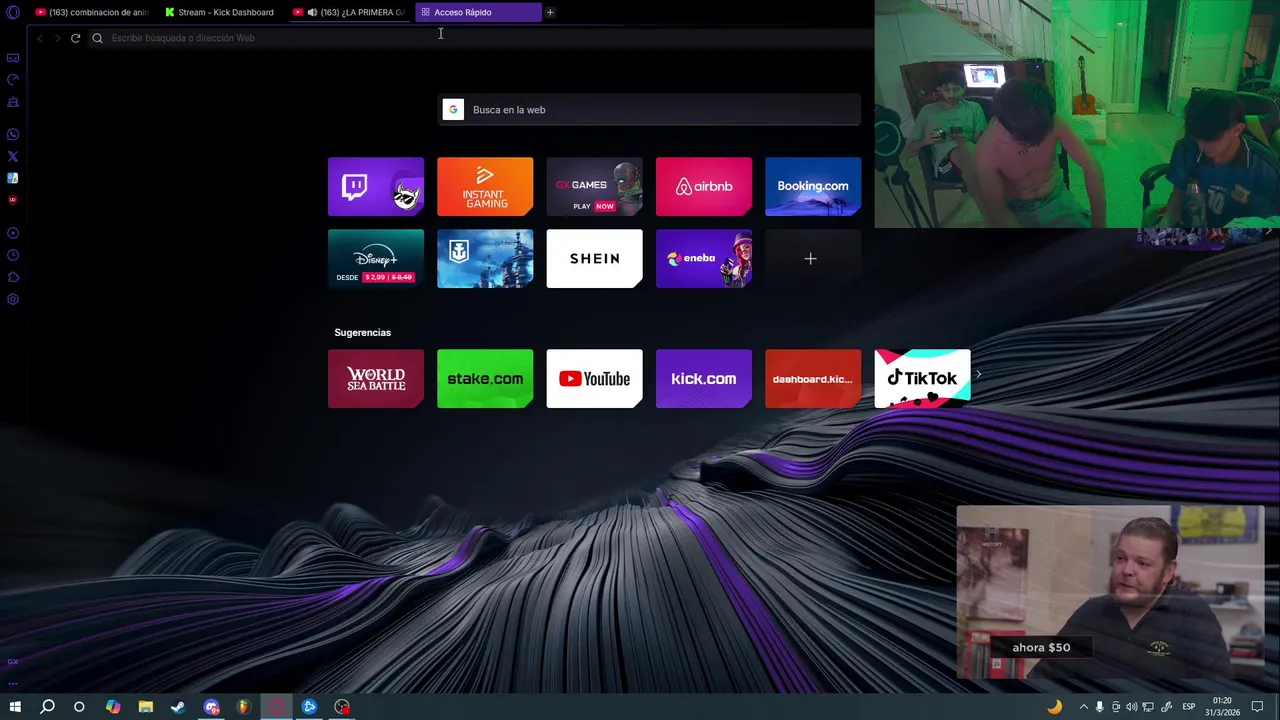Open the Player icon in sidebar
The width and height of the screenshot is (1280, 720).
tap(13, 233)
